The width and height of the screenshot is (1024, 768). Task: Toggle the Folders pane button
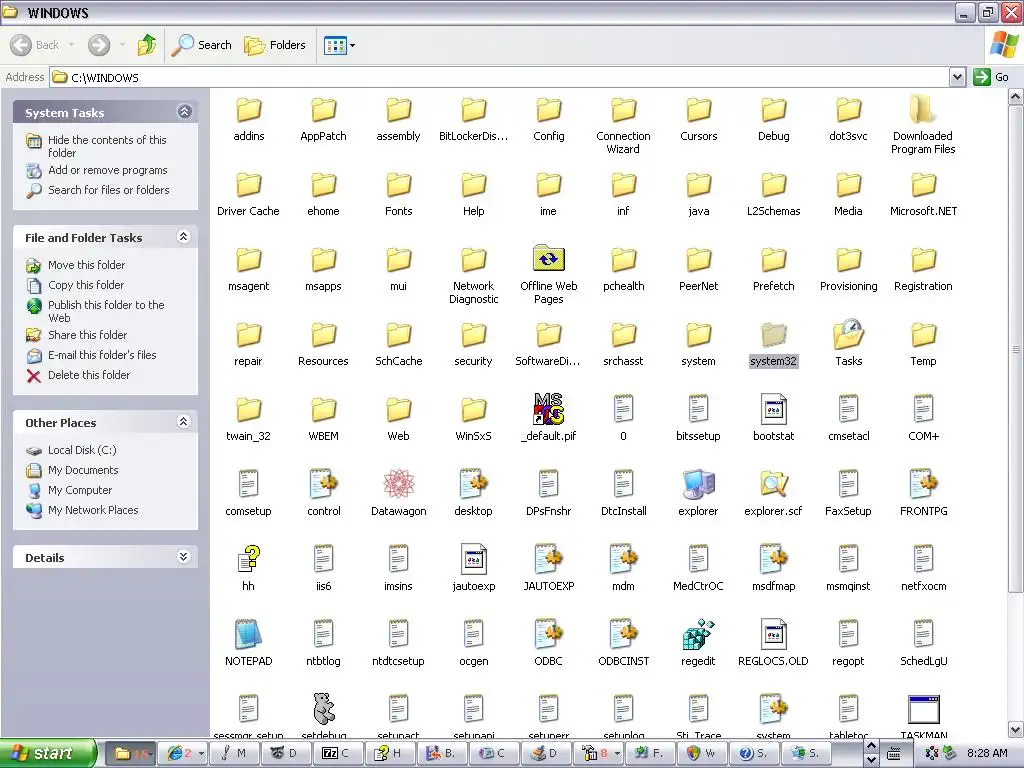pyautogui.click(x=275, y=45)
